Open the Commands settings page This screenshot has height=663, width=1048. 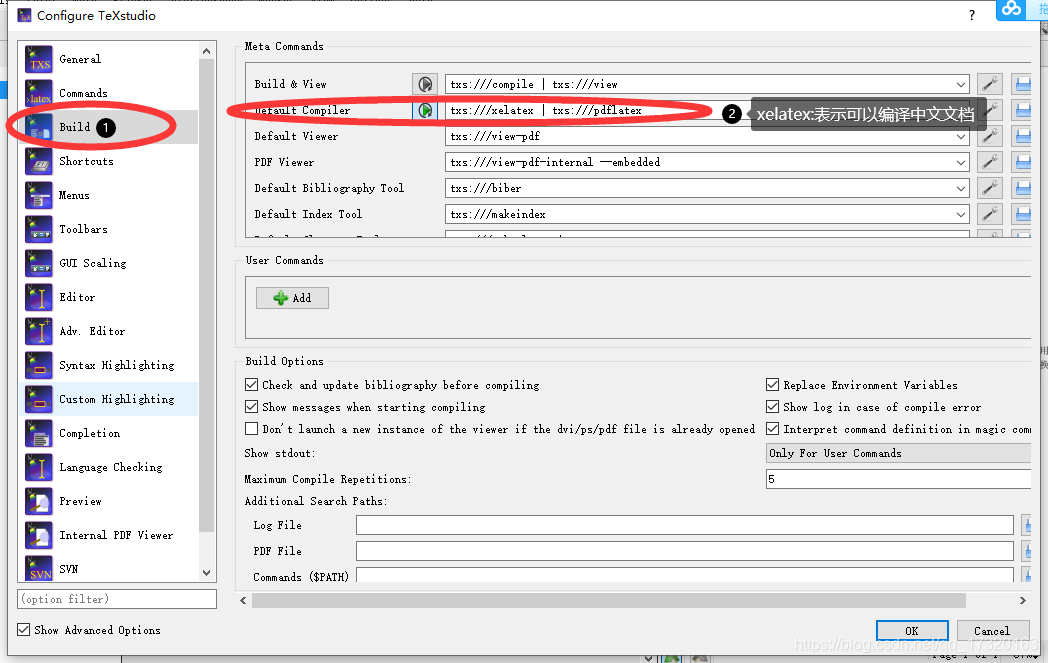tap(110, 93)
